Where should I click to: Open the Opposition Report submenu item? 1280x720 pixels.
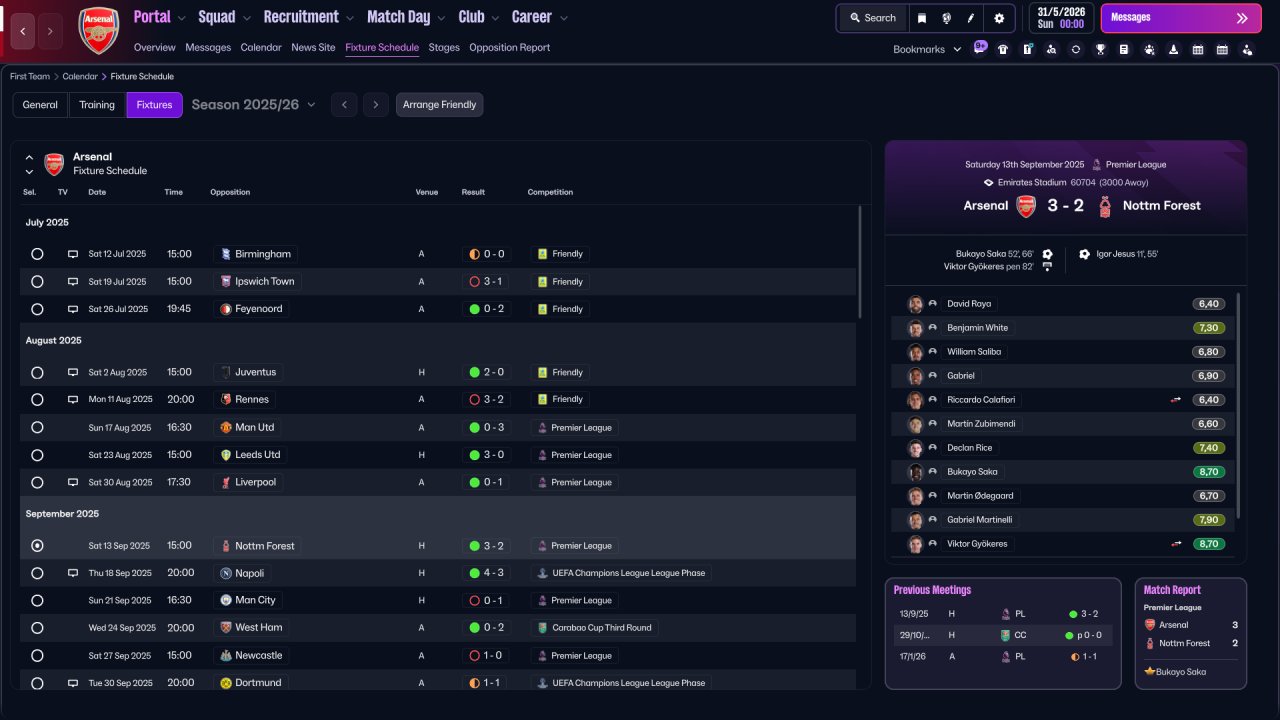[x=509, y=47]
